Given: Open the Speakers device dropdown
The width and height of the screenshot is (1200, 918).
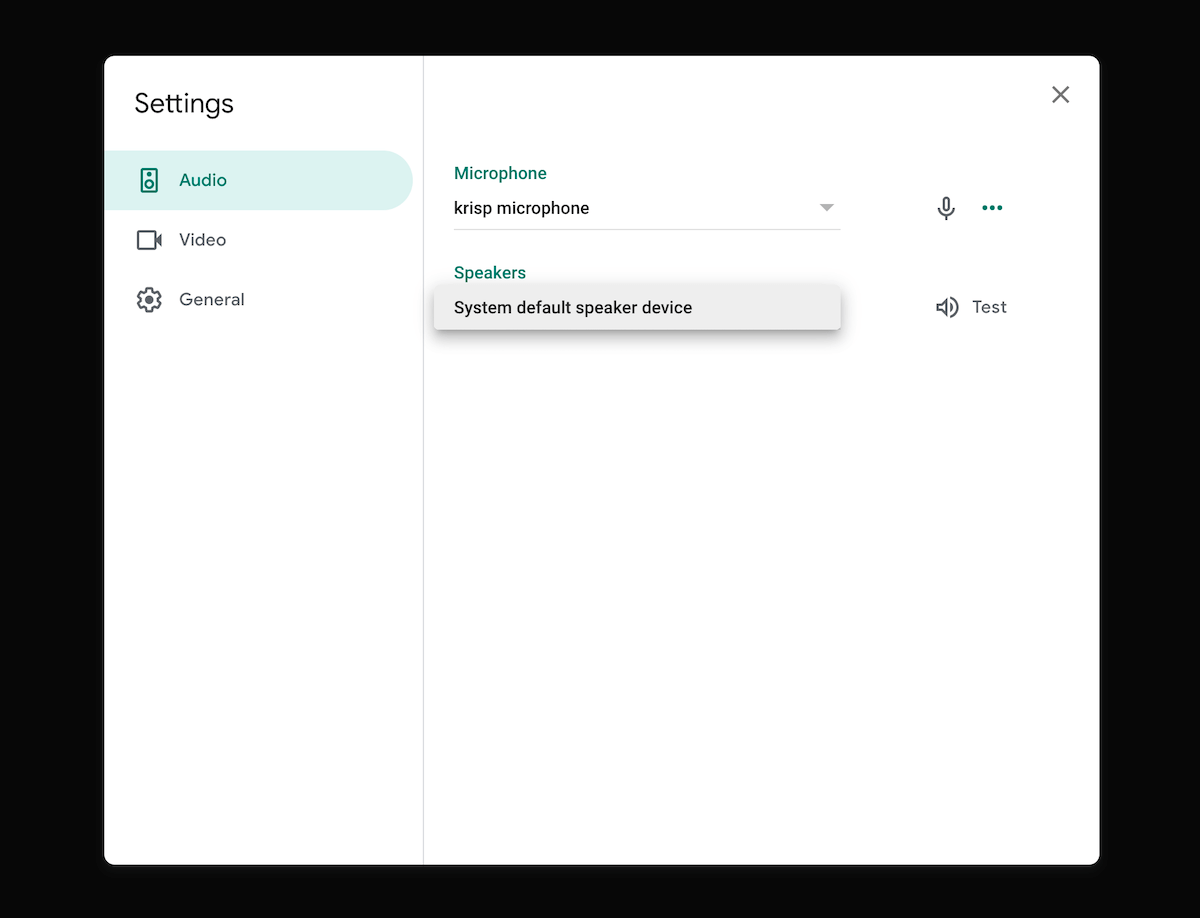Looking at the screenshot, I should pos(637,307).
